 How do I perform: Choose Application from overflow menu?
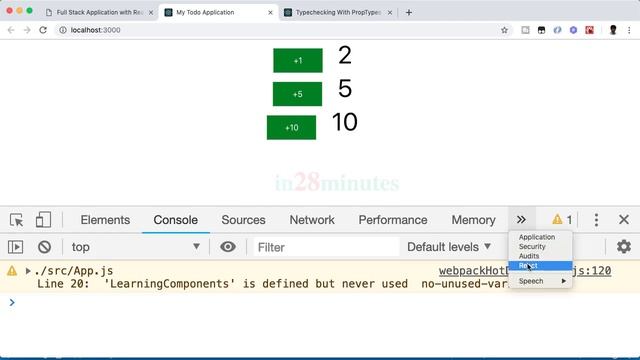click(540, 237)
